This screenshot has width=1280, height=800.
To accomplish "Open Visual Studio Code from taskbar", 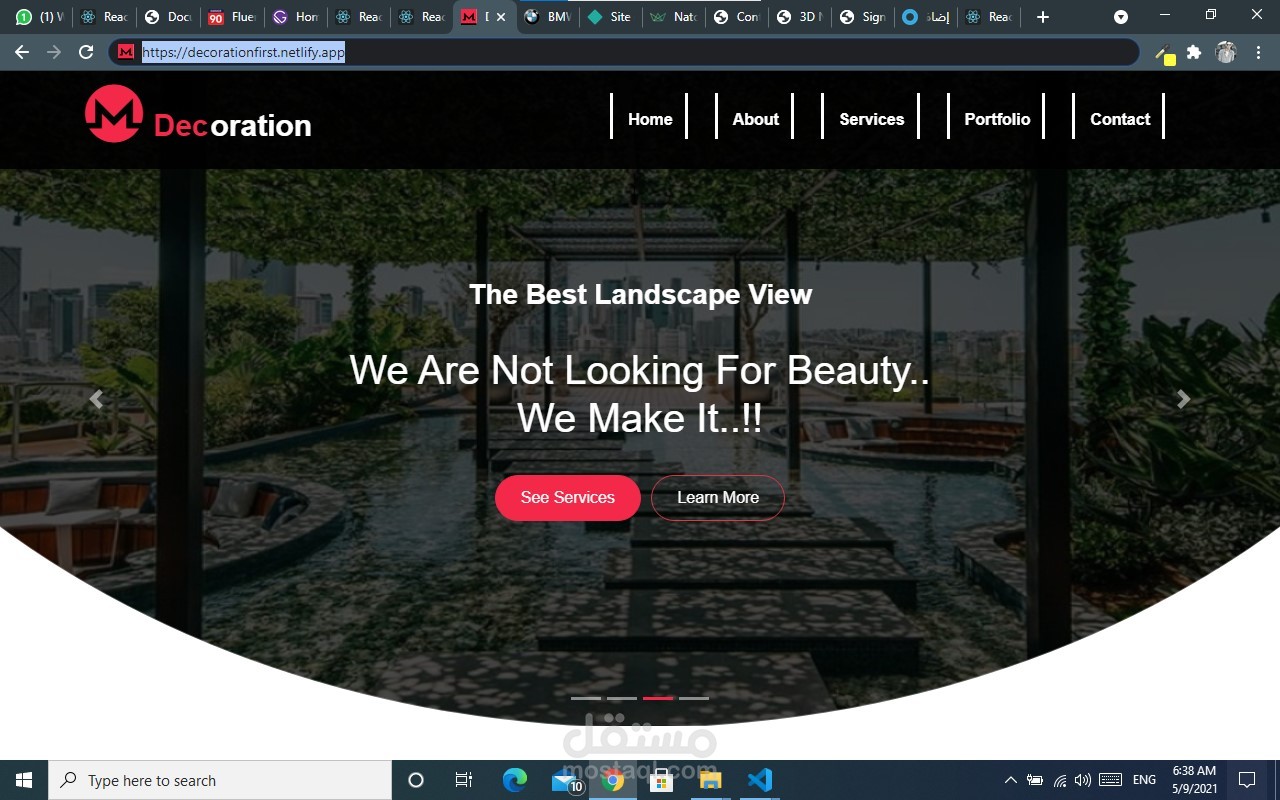I will pos(760,780).
